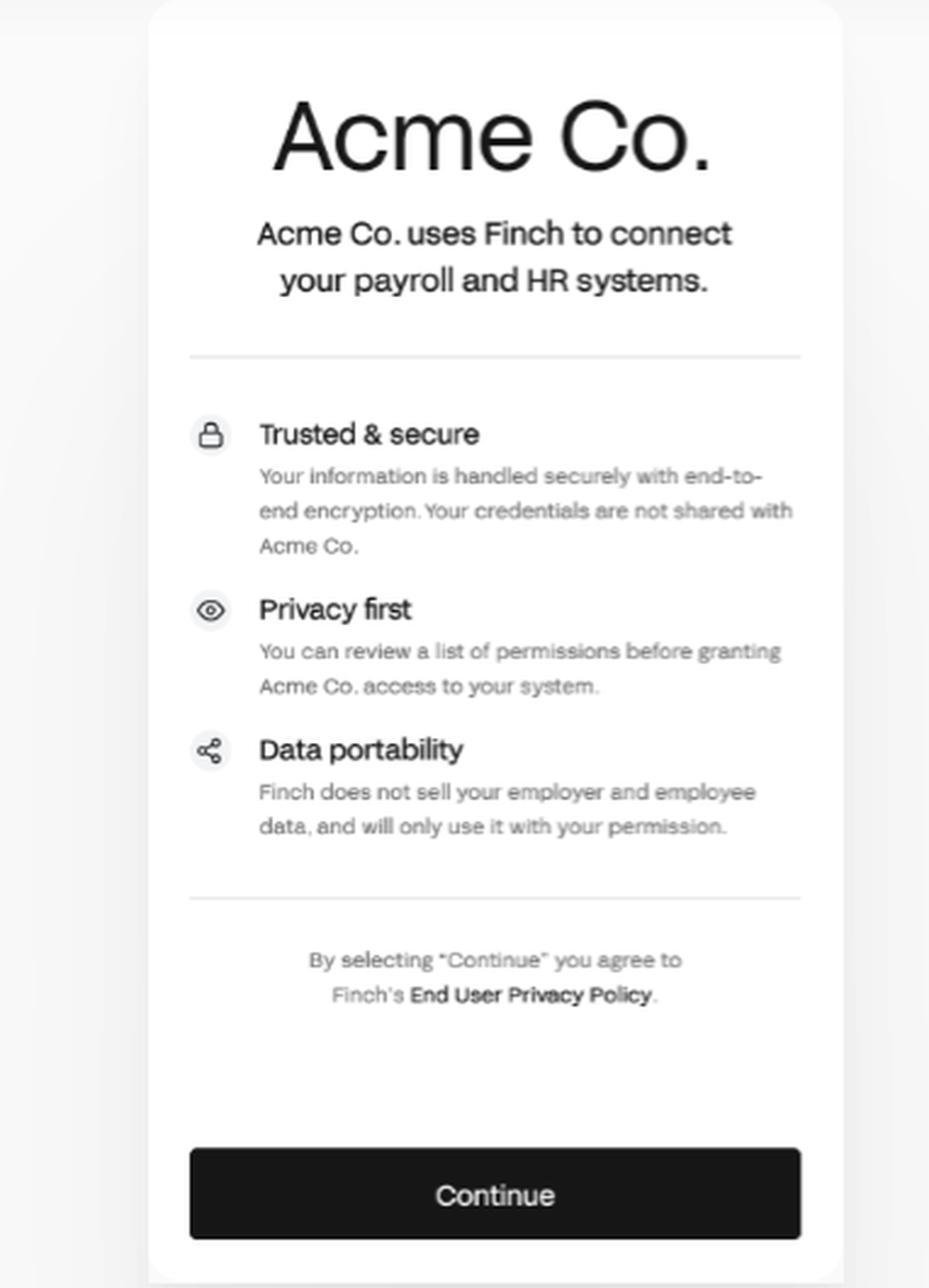Click the word "Finch's" before the policy link
Screen dimensions: 929x1288
pyautogui.click(x=368, y=995)
